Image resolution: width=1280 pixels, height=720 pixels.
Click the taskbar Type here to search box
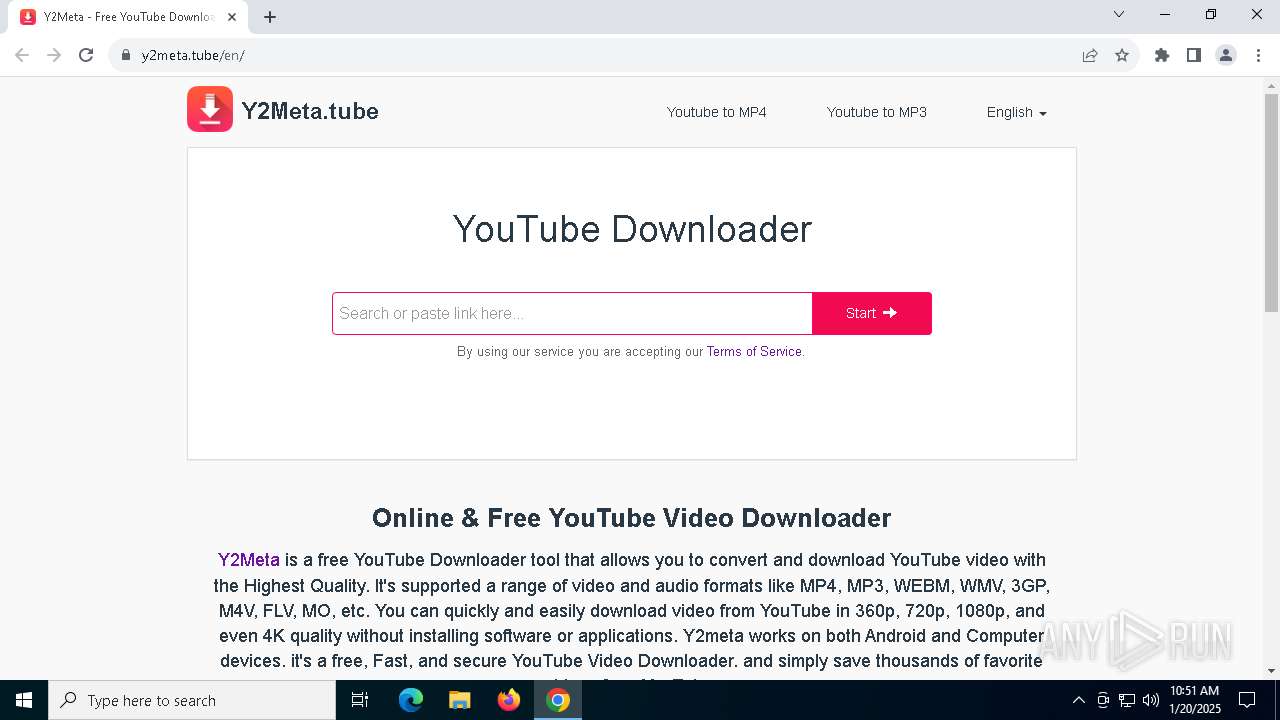pyautogui.click(x=192, y=700)
